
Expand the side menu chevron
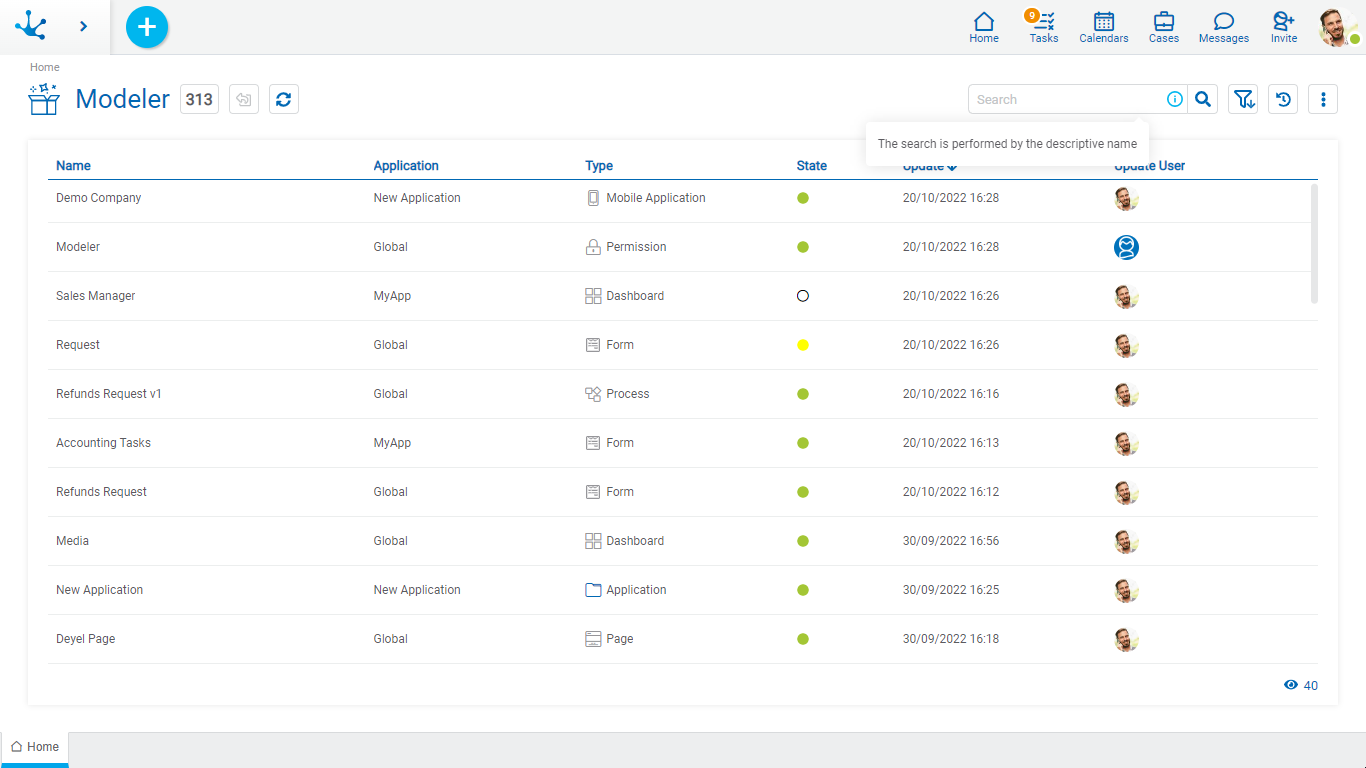[x=83, y=26]
